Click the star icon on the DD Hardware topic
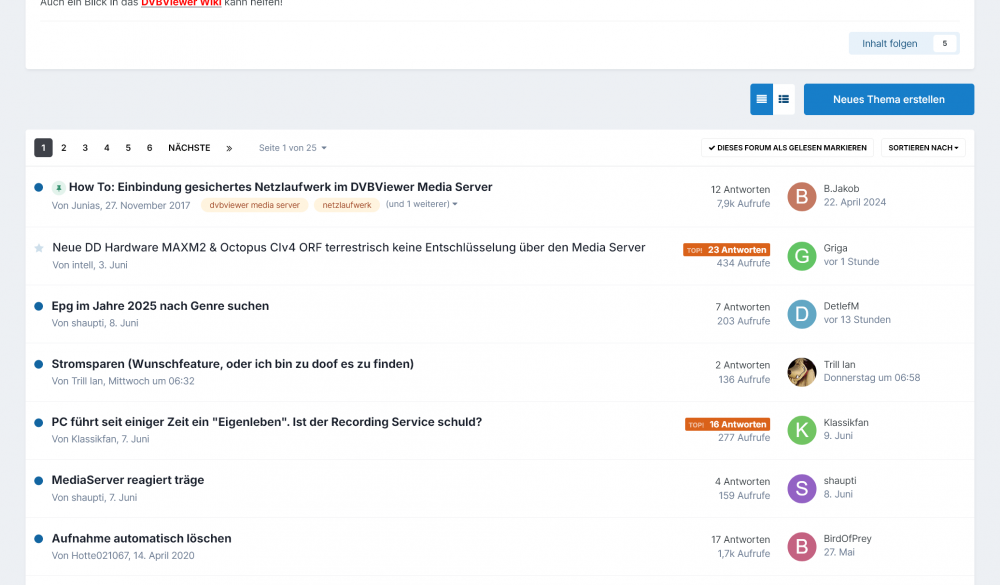Viewport: 1000px width, 585px height. pyautogui.click(x=38, y=248)
